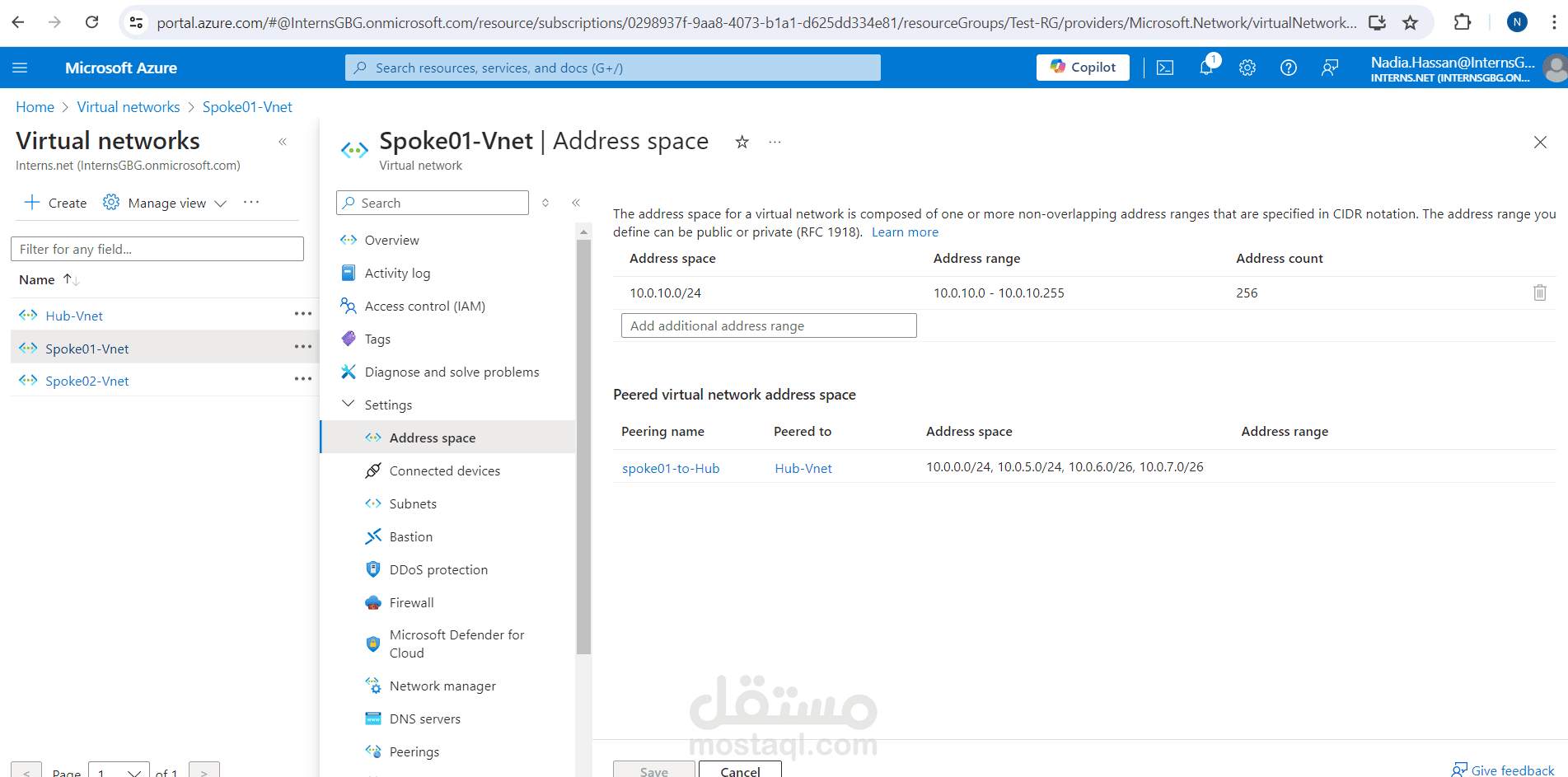Viewport: 1568px width, 777px height.
Task: Focus the Azure global search box
Action: click(613, 68)
